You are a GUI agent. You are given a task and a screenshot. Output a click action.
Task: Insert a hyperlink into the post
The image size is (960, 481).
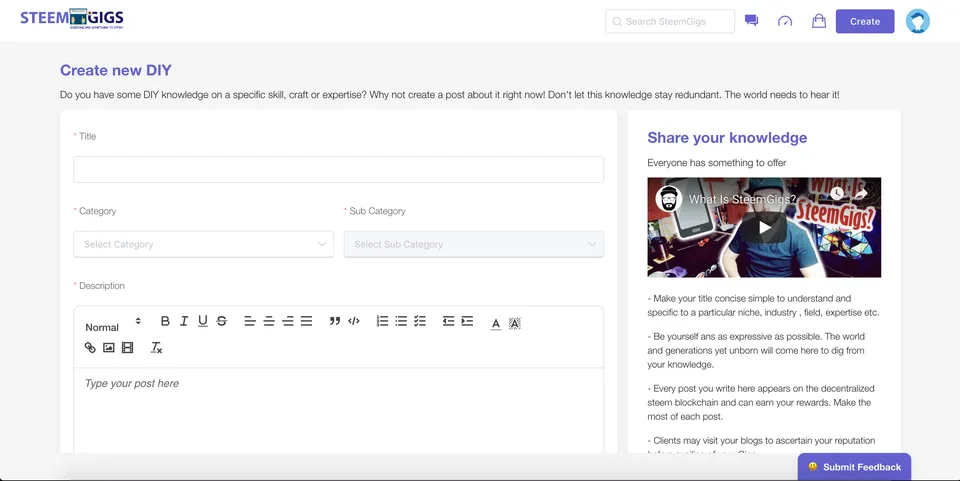click(x=90, y=348)
